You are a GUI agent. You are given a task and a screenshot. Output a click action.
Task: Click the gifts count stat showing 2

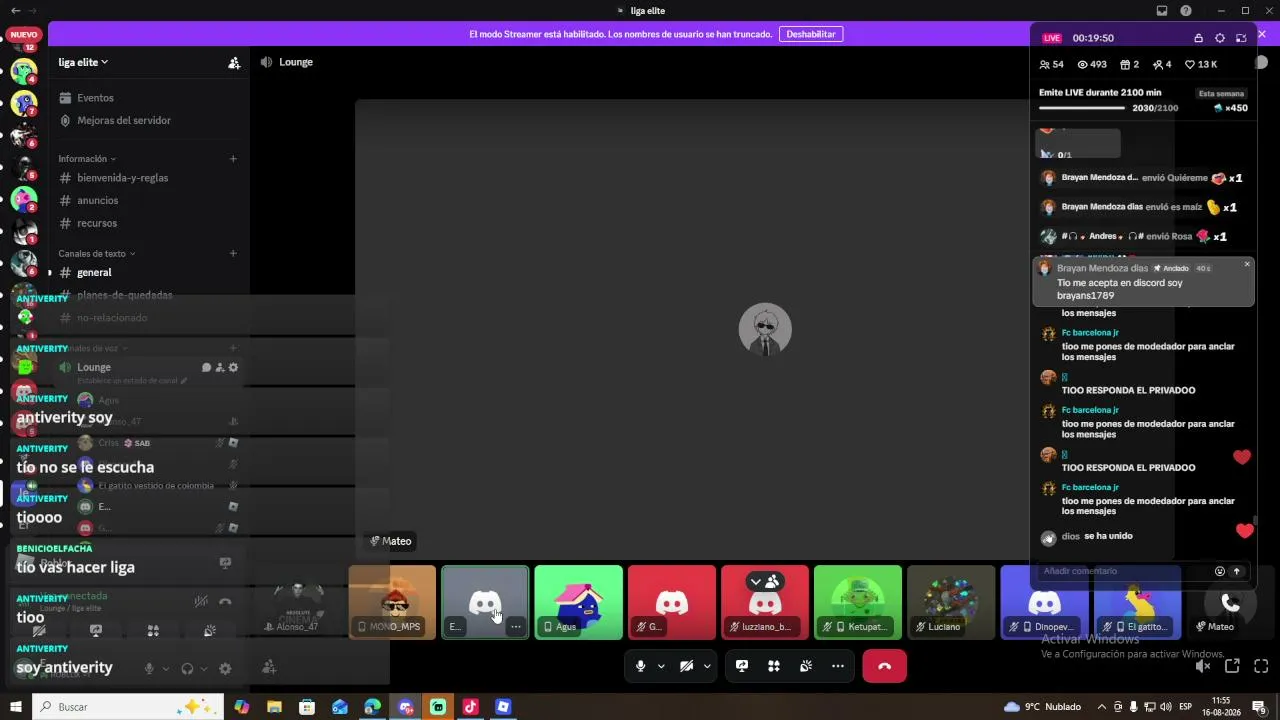coord(1130,65)
